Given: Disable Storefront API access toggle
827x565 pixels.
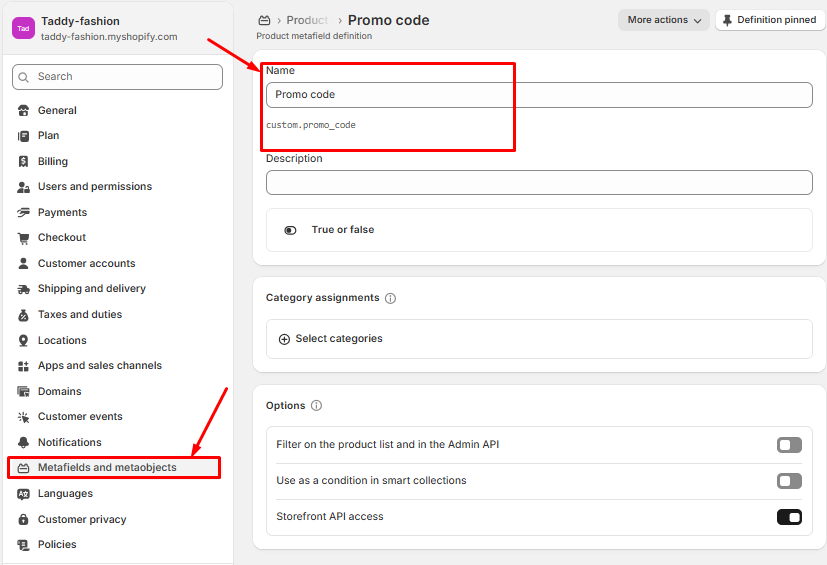Looking at the screenshot, I should (x=789, y=517).
